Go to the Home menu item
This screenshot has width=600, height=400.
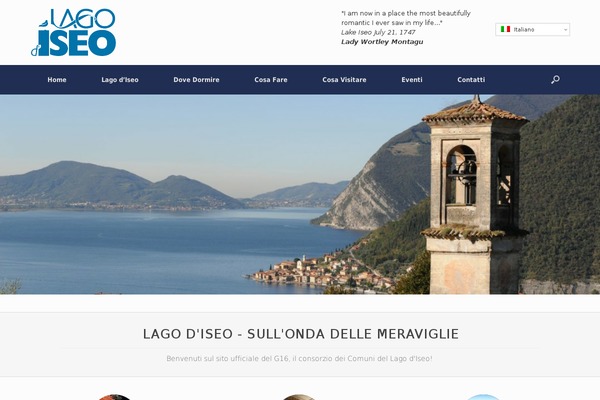pos(57,80)
